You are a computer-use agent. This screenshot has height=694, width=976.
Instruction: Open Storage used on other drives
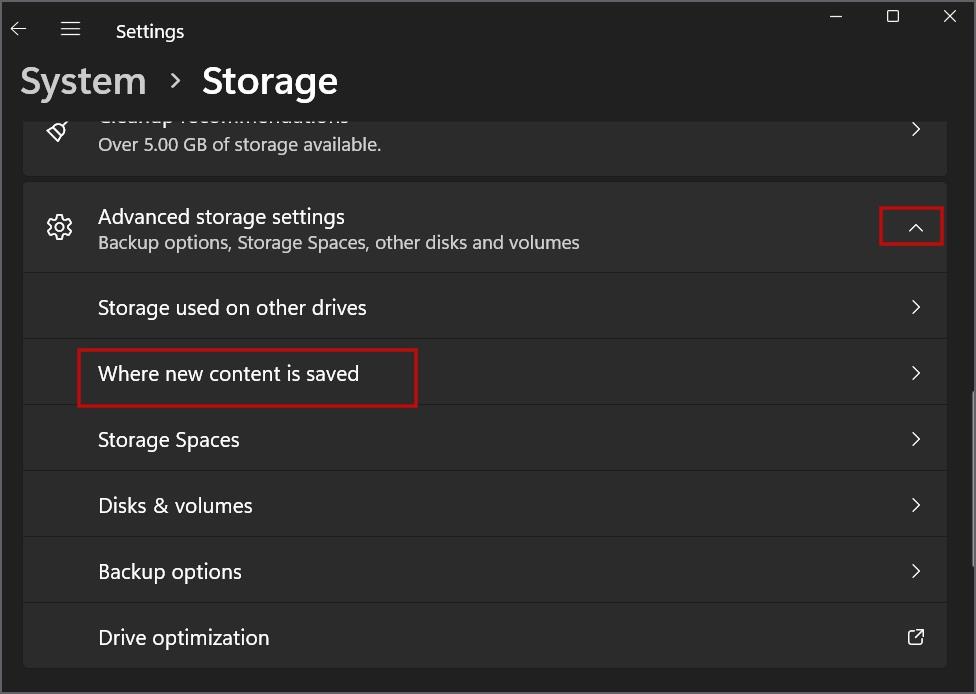point(485,307)
